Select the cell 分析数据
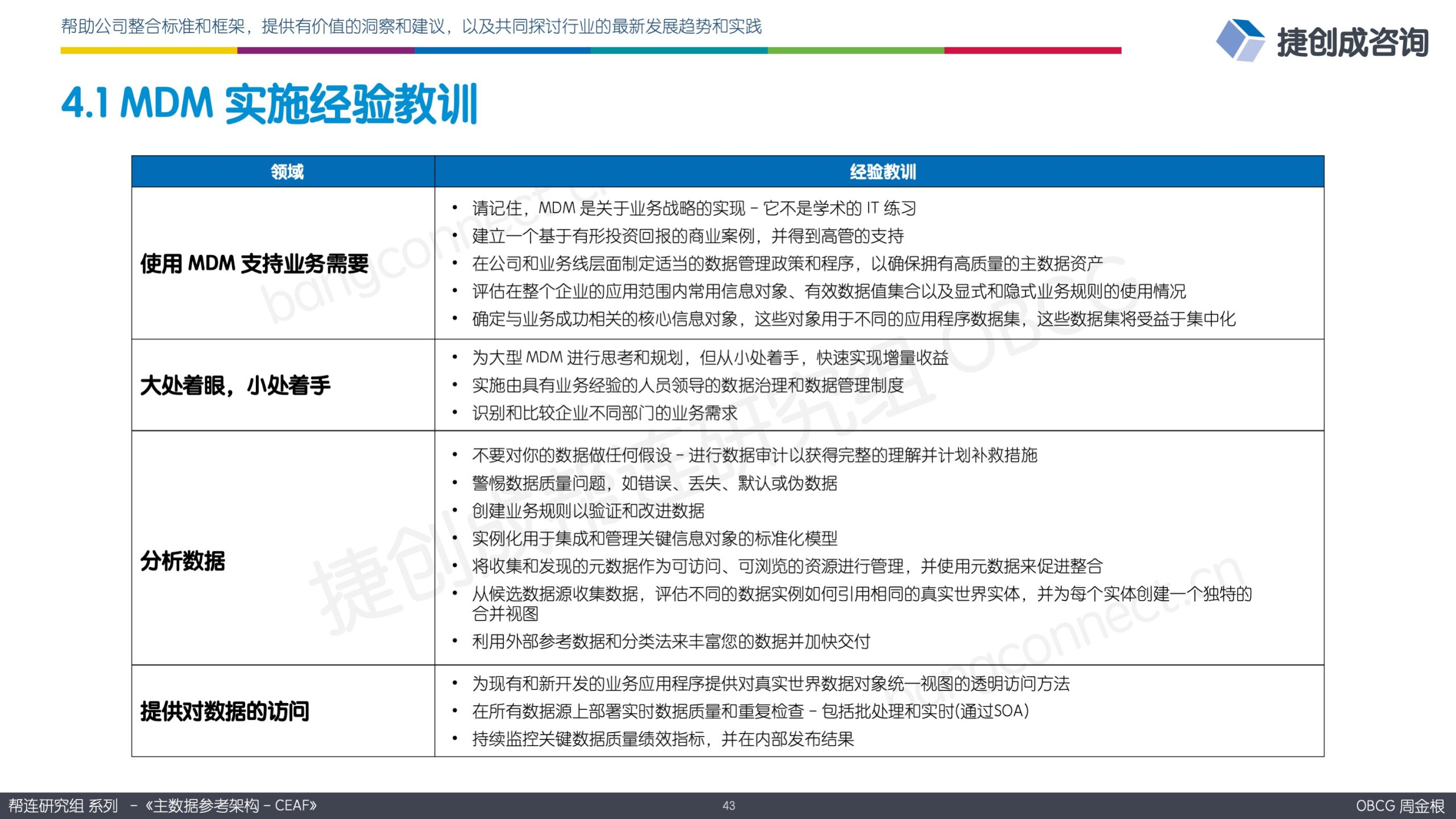The height and width of the screenshot is (819, 1456). point(283,548)
